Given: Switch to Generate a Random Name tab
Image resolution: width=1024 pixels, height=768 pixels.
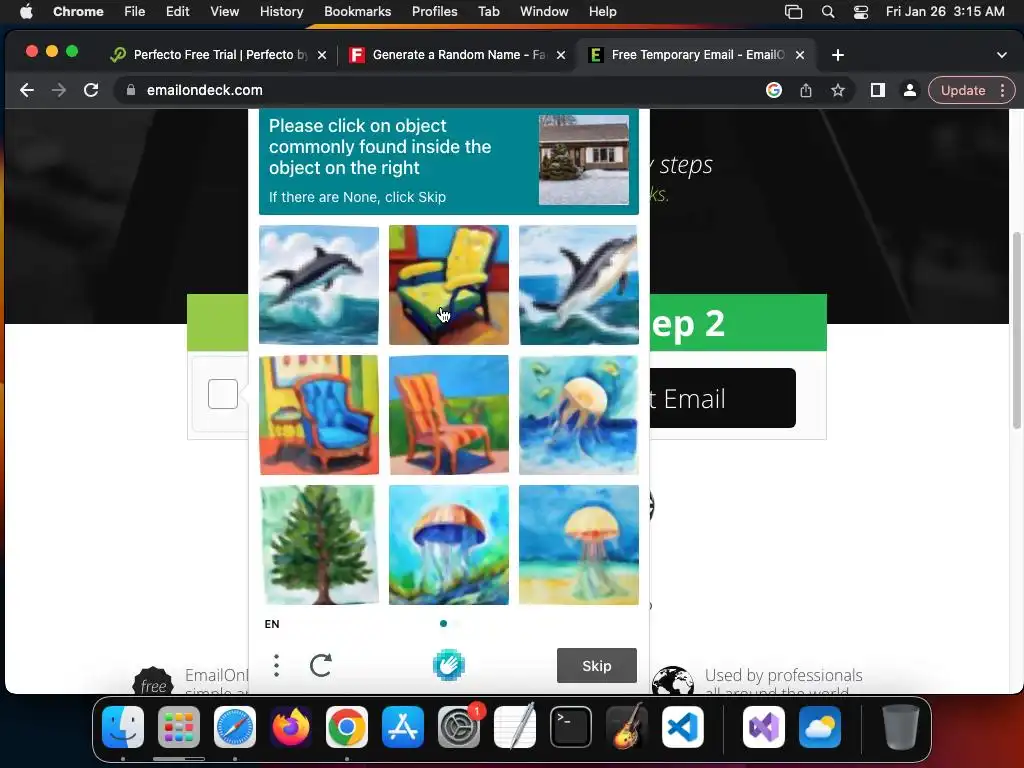Looking at the screenshot, I should pyautogui.click(x=457, y=55).
